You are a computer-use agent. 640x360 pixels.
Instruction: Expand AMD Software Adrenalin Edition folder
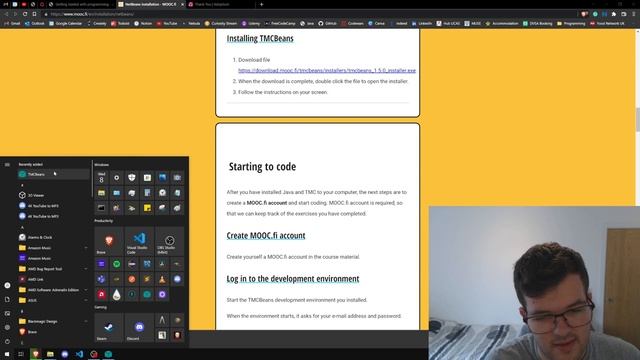tap(53, 290)
